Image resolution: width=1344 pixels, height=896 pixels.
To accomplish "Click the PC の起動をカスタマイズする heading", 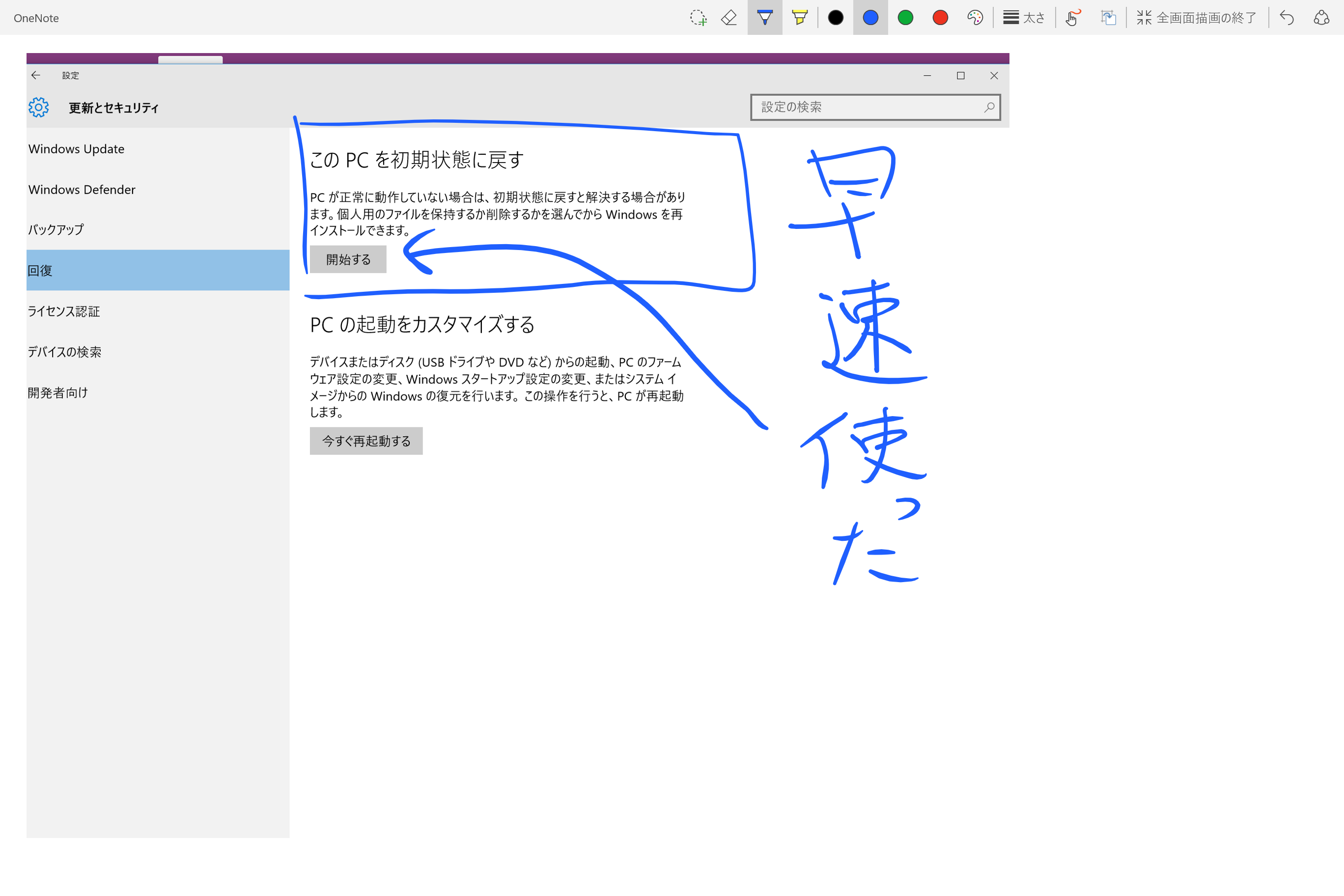I will (422, 325).
